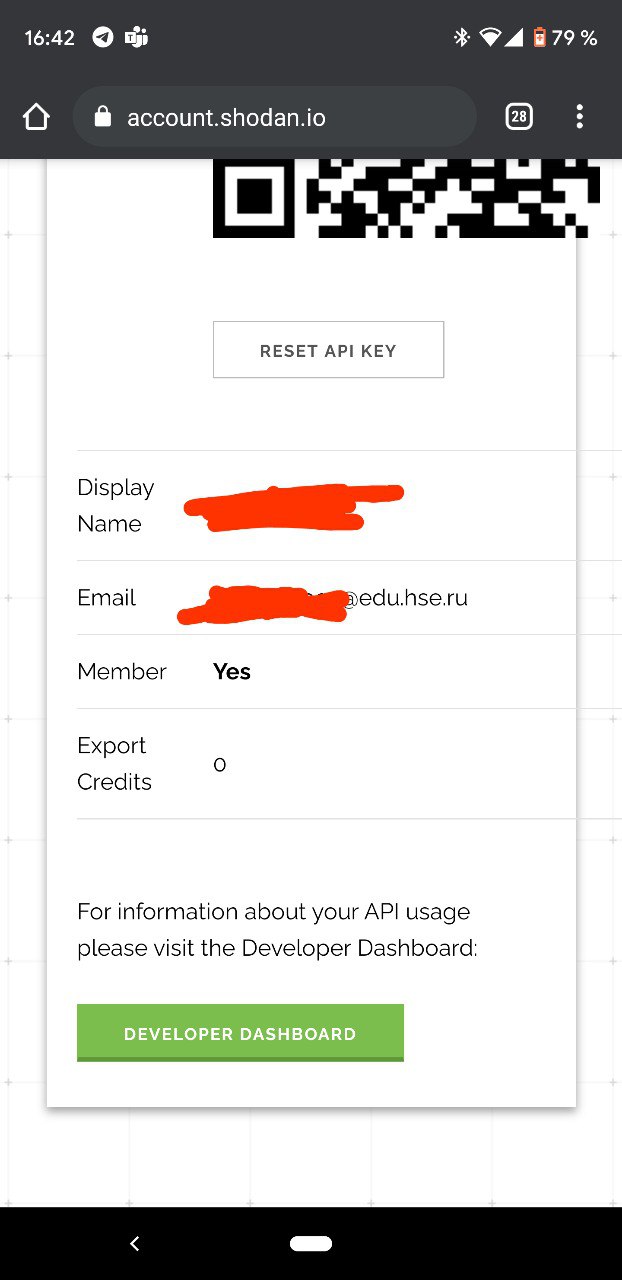This screenshot has width=622, height=1280.
Task: Select the export credits value '0'
Action: click(220, 765)
